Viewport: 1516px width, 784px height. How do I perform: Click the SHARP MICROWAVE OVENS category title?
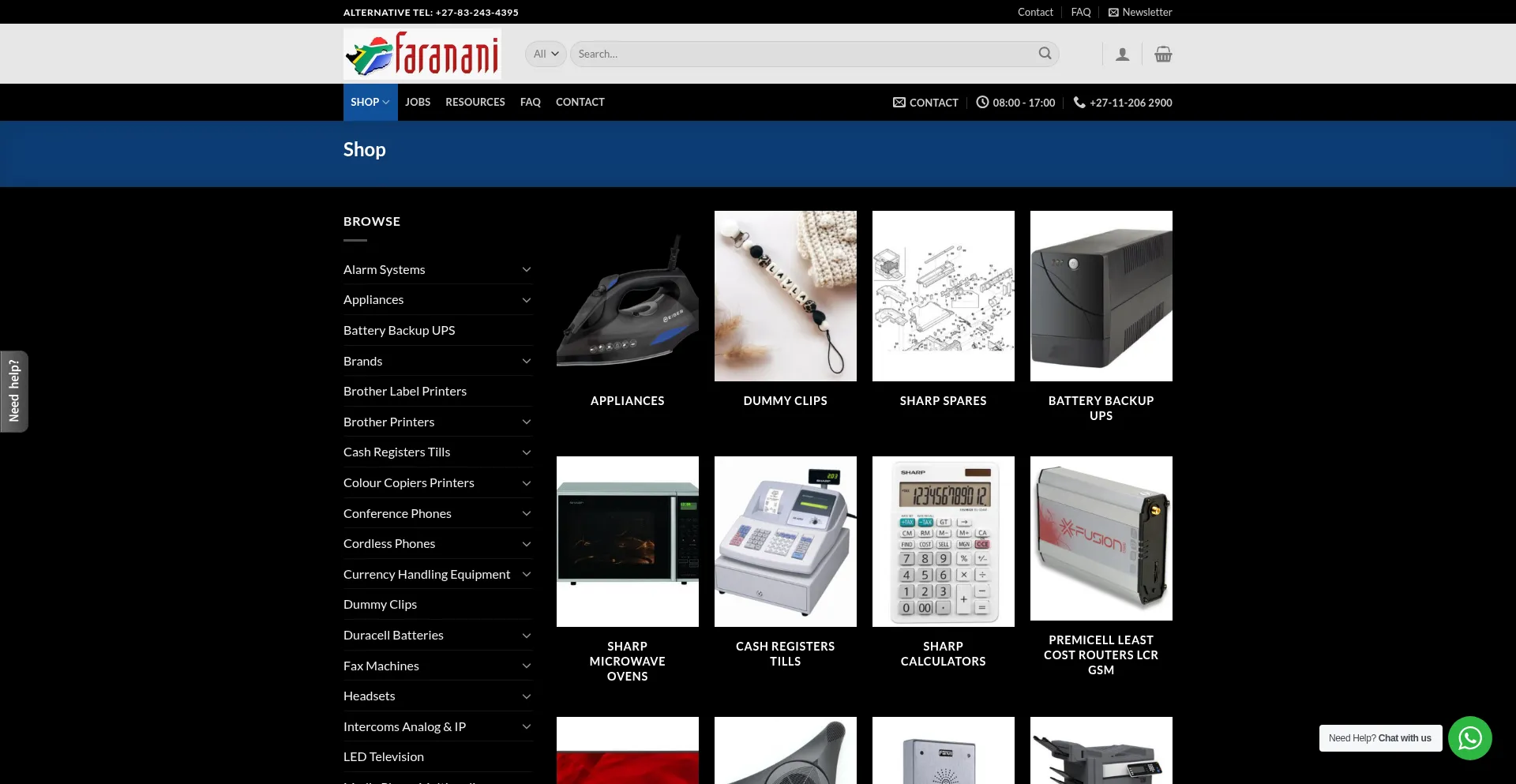coord(628,662)
